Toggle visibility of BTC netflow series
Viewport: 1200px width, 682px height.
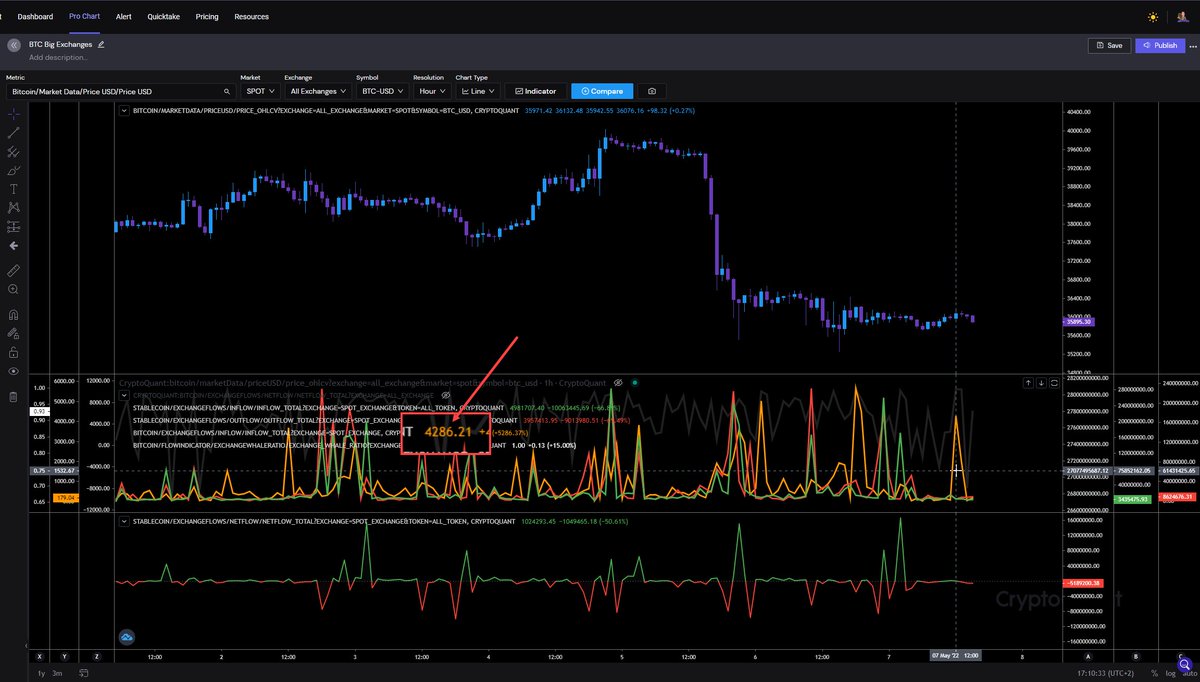(446, 395)
